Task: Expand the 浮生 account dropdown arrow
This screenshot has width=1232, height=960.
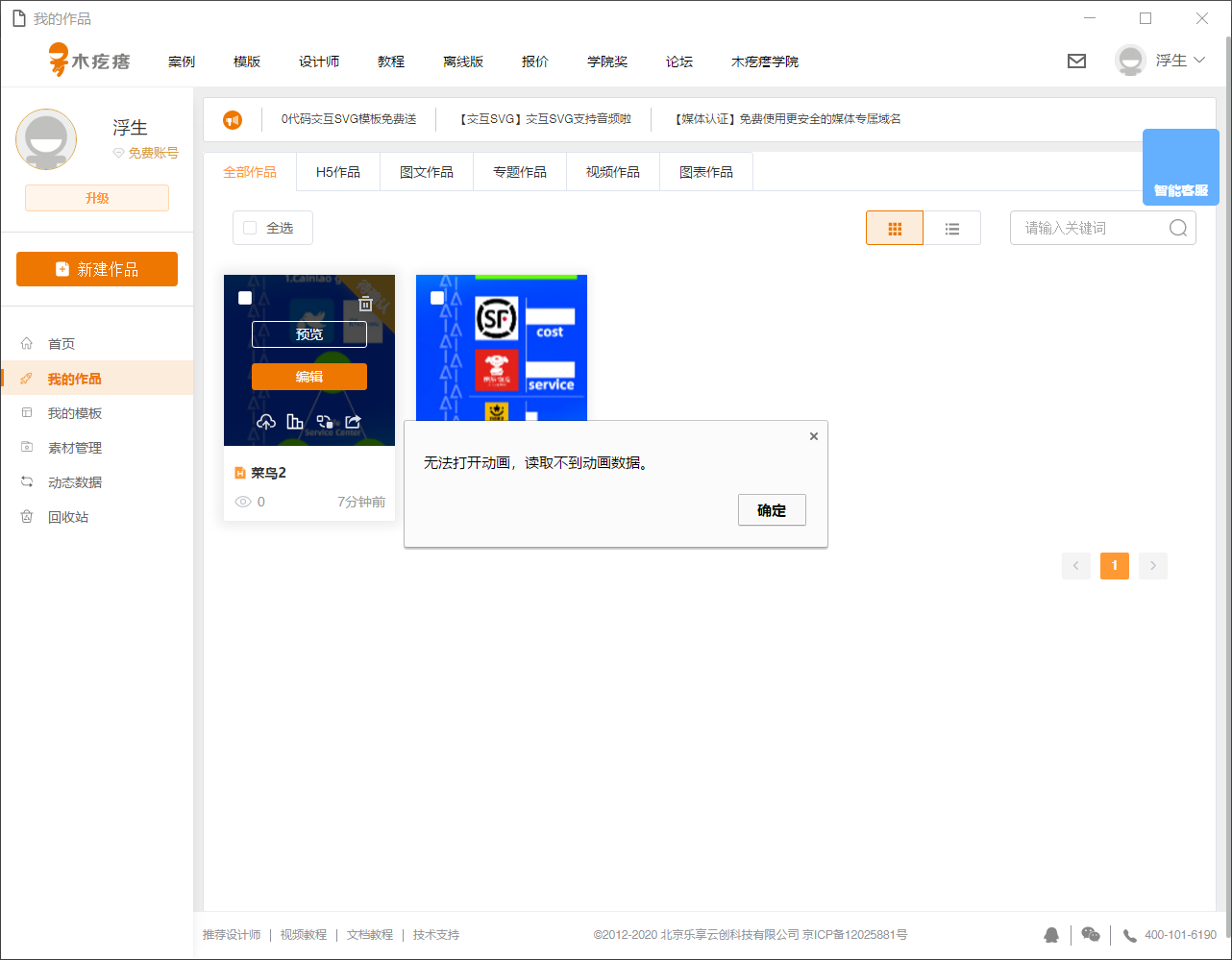Action: [x=1199, y=61]
